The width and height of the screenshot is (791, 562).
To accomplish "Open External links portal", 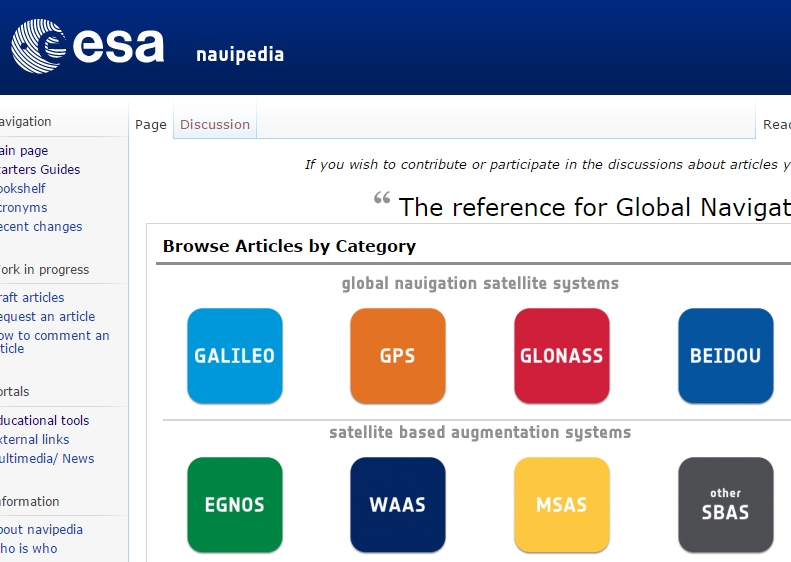I will pos(34,439).
